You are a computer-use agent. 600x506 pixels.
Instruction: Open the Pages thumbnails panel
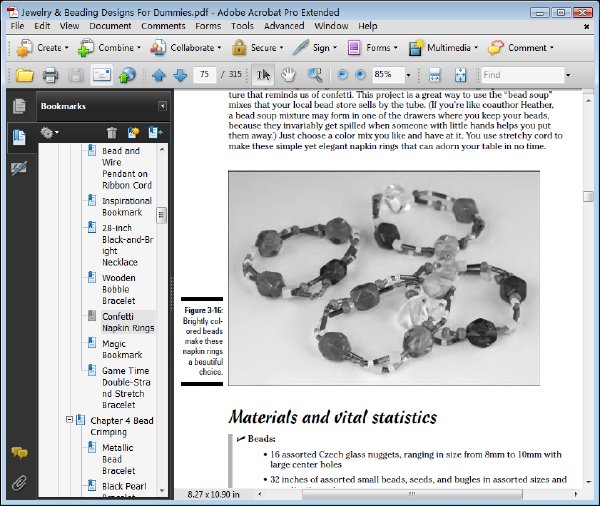coord(19,106)
